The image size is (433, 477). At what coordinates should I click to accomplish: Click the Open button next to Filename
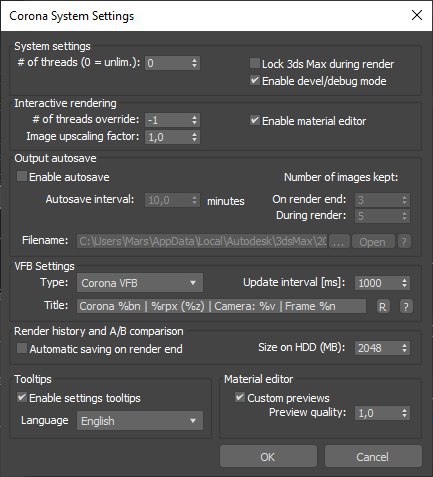pyautogui.click(x=372, y=241)
